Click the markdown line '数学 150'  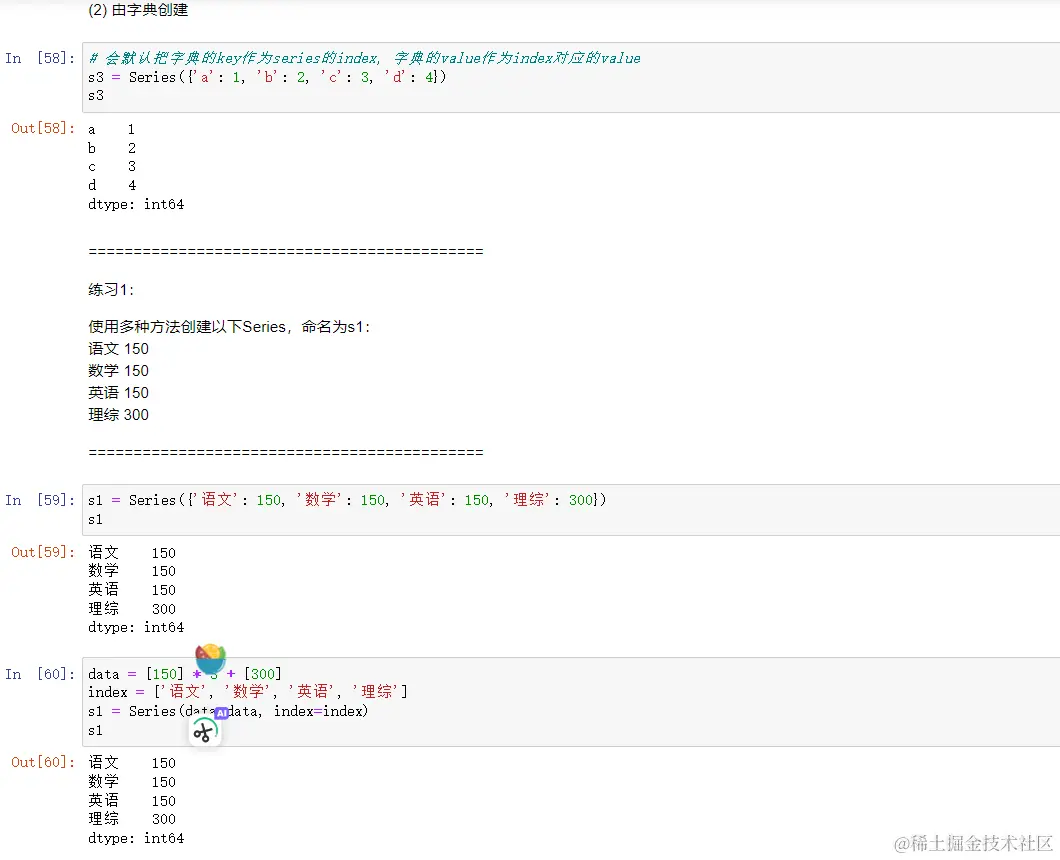click(x=118, y=371)
